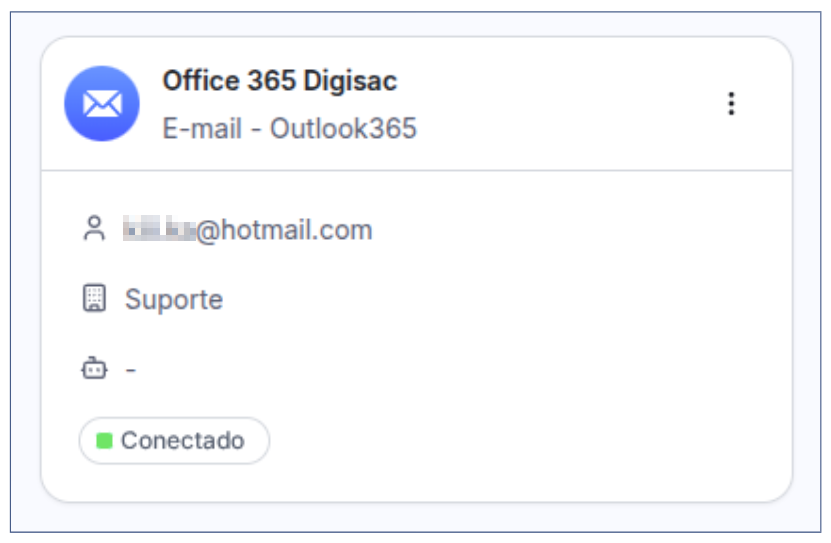This screenshot has height=543, width=831.
Task: Select the Office 365 Digisac title
Action: pyautogui.click(x=280, y=81)
